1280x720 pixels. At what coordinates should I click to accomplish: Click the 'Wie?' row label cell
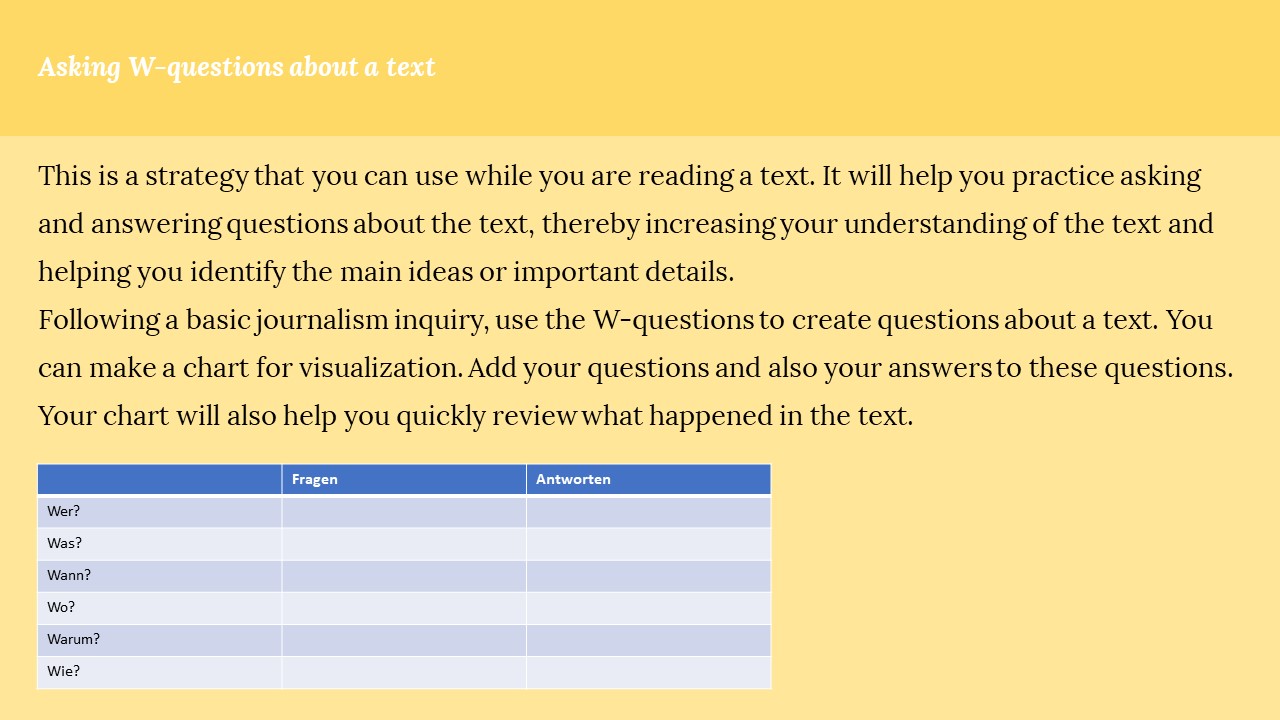coord(160,672)
